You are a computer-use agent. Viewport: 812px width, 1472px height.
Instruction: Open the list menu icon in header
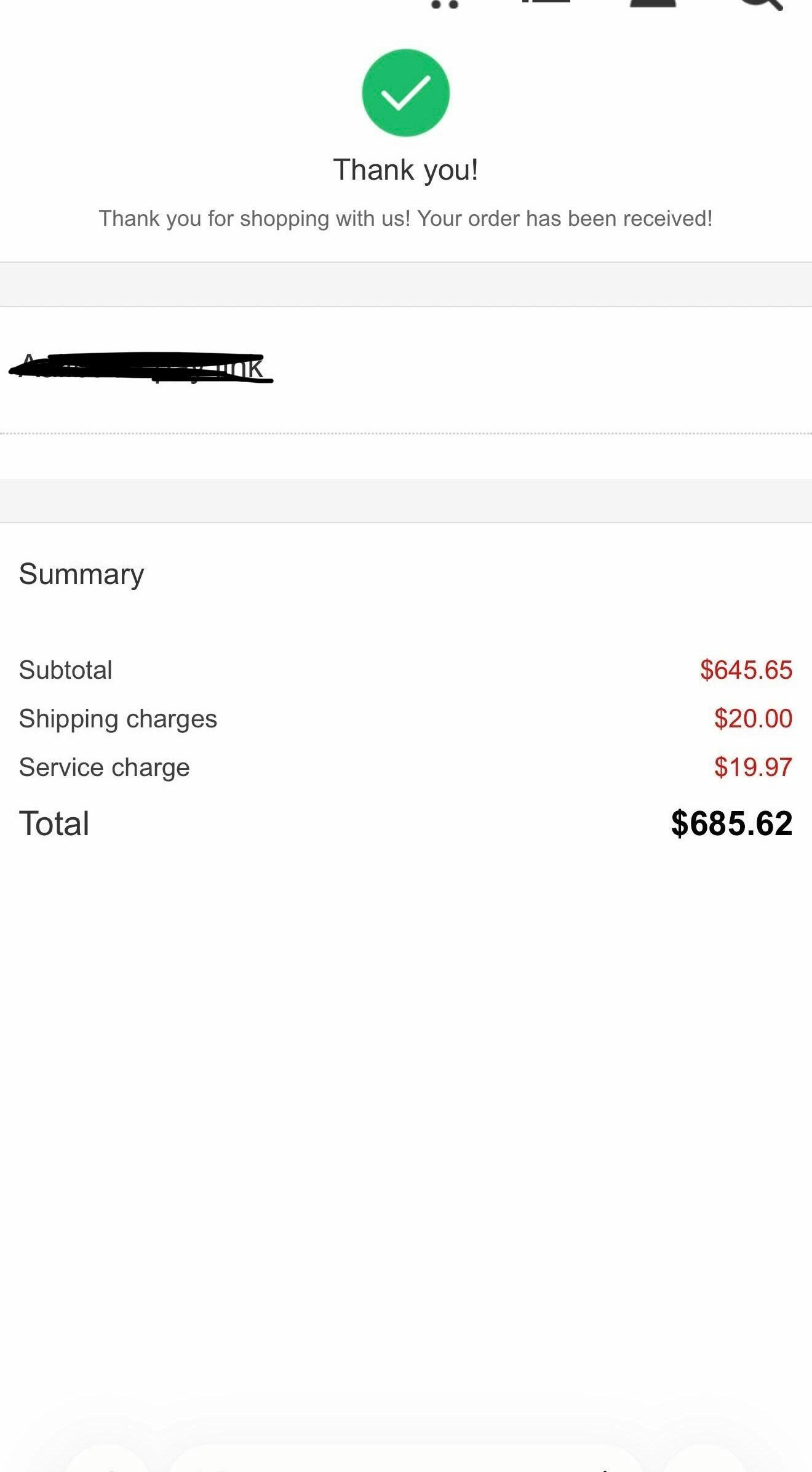point(546,2)
